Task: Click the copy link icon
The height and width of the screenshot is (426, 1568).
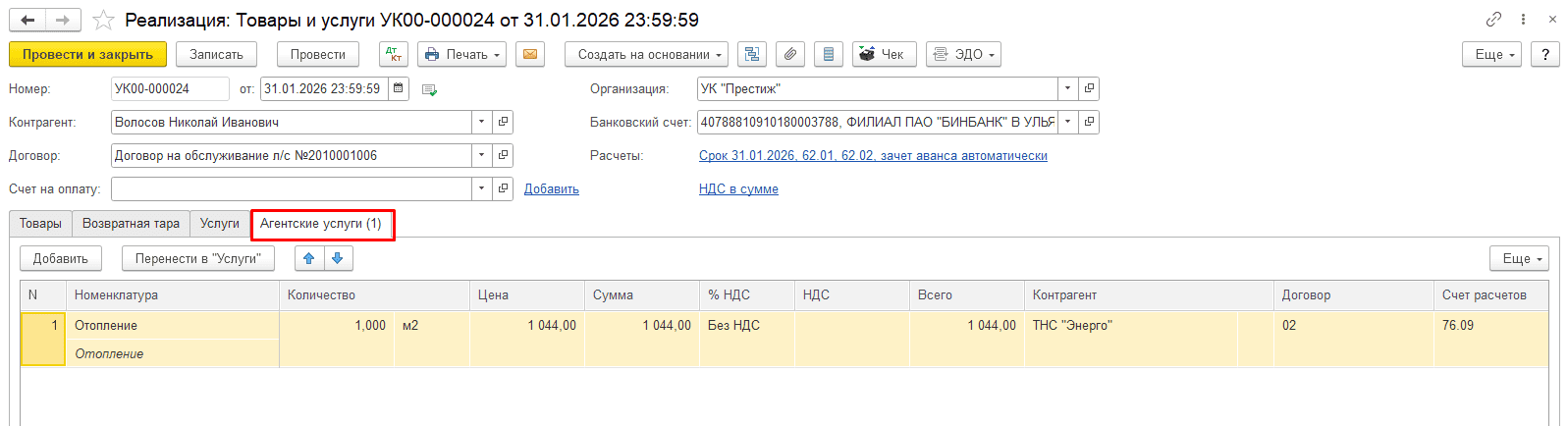Action: click(1493, 20)
